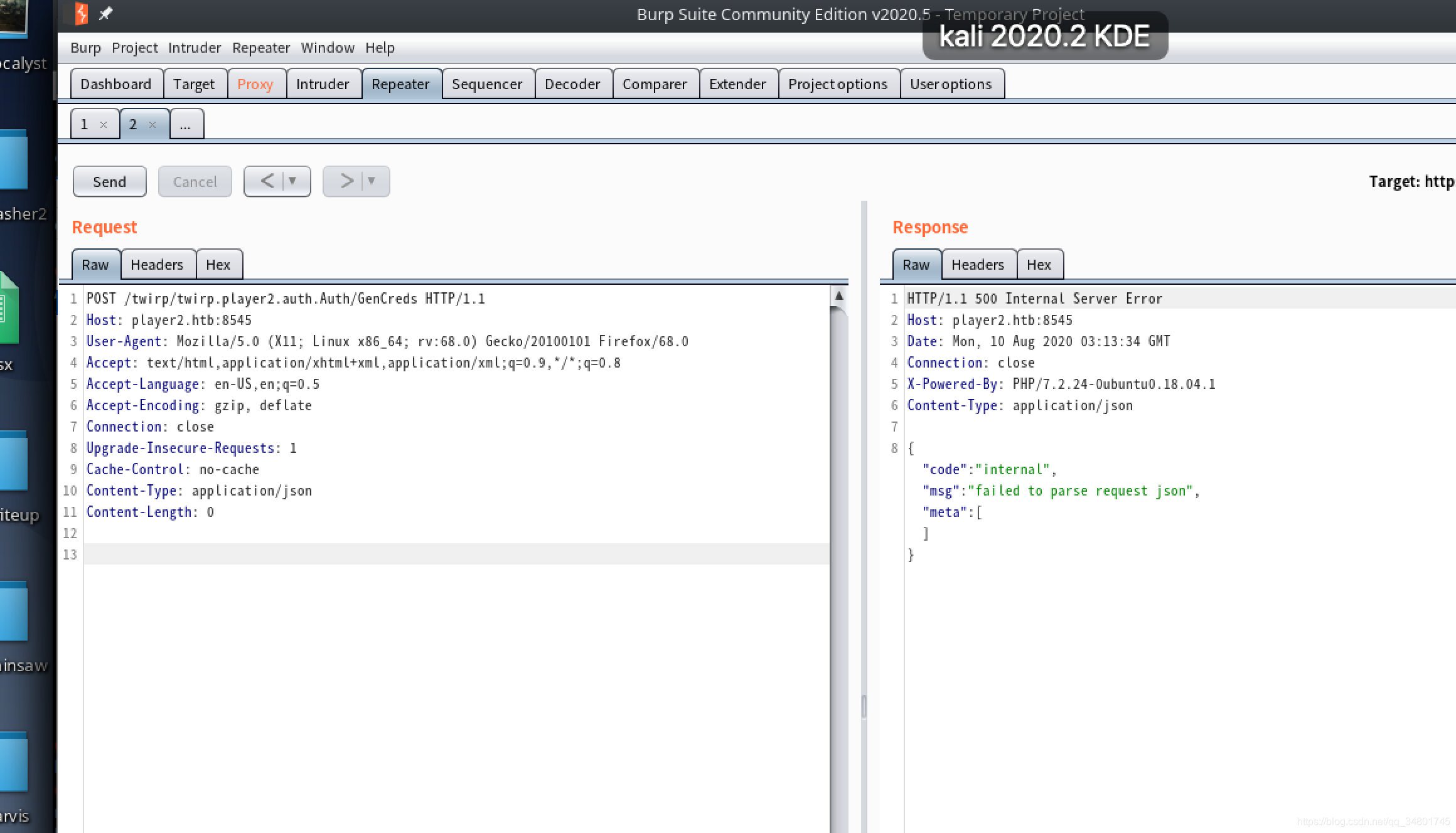Send the request
This screenshot has width=1456, height=833.
coord(110,182)
